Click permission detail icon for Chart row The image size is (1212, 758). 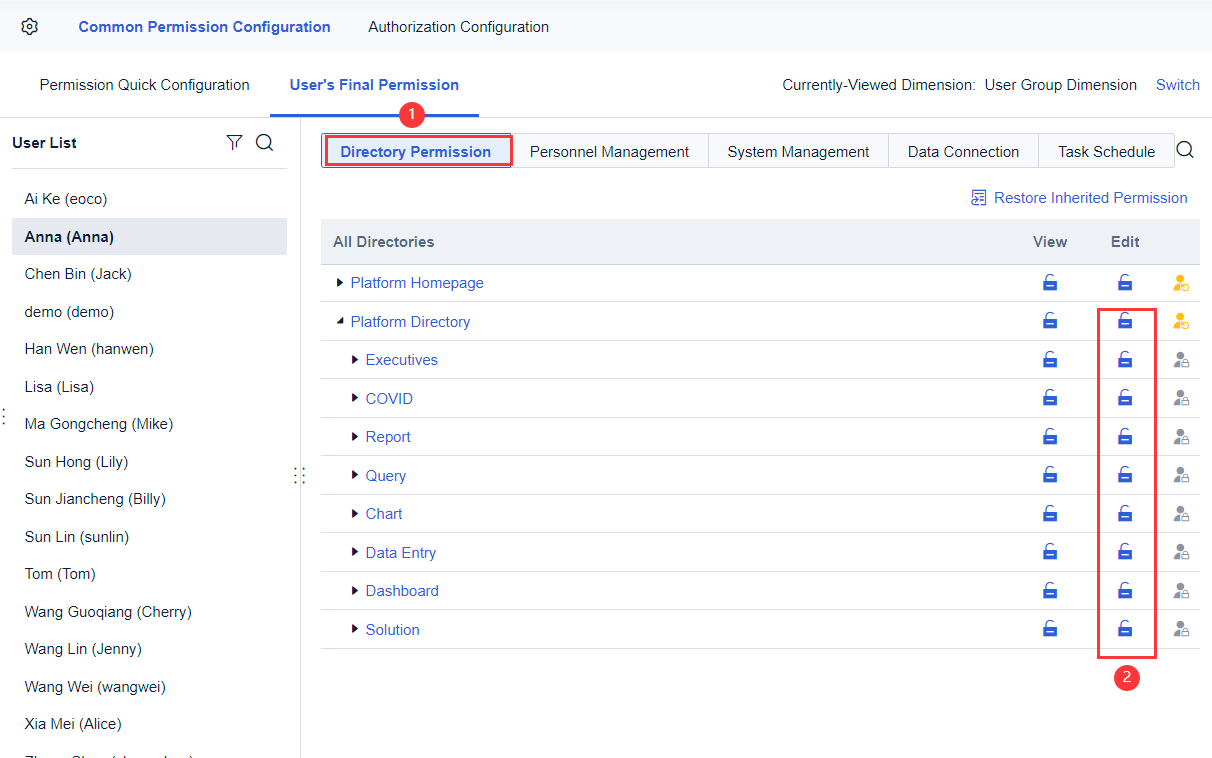point(1181,514)
